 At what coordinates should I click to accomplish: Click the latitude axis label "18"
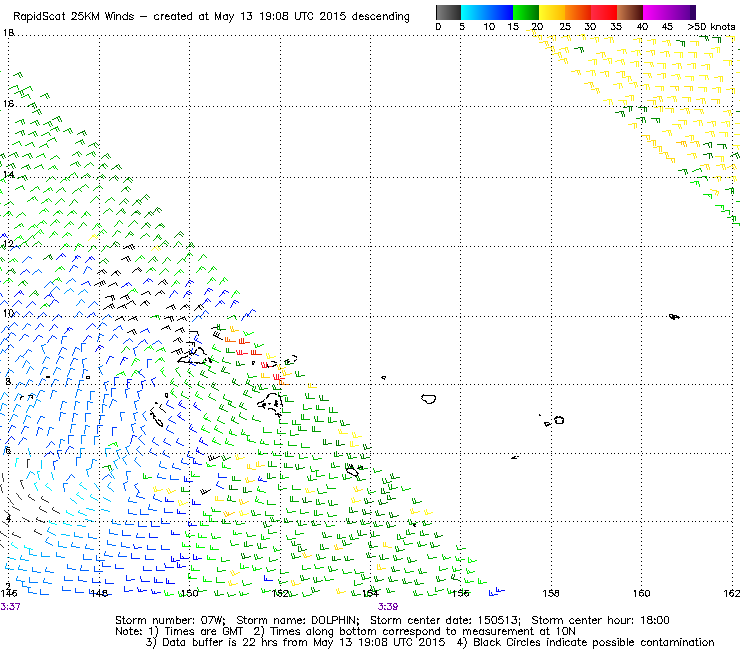click(x=8, y=33)
